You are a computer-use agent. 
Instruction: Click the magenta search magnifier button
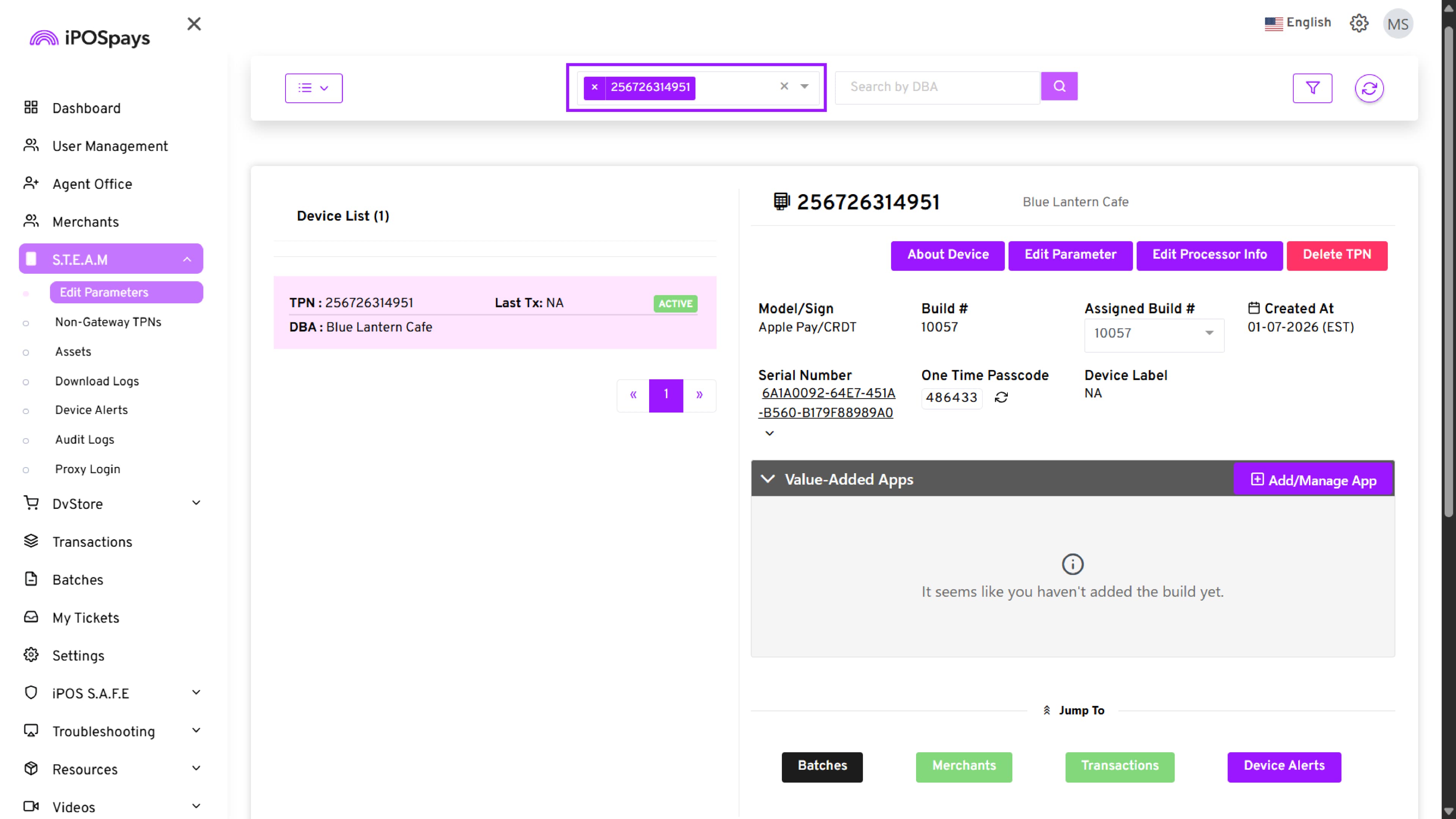[1059, 86]
